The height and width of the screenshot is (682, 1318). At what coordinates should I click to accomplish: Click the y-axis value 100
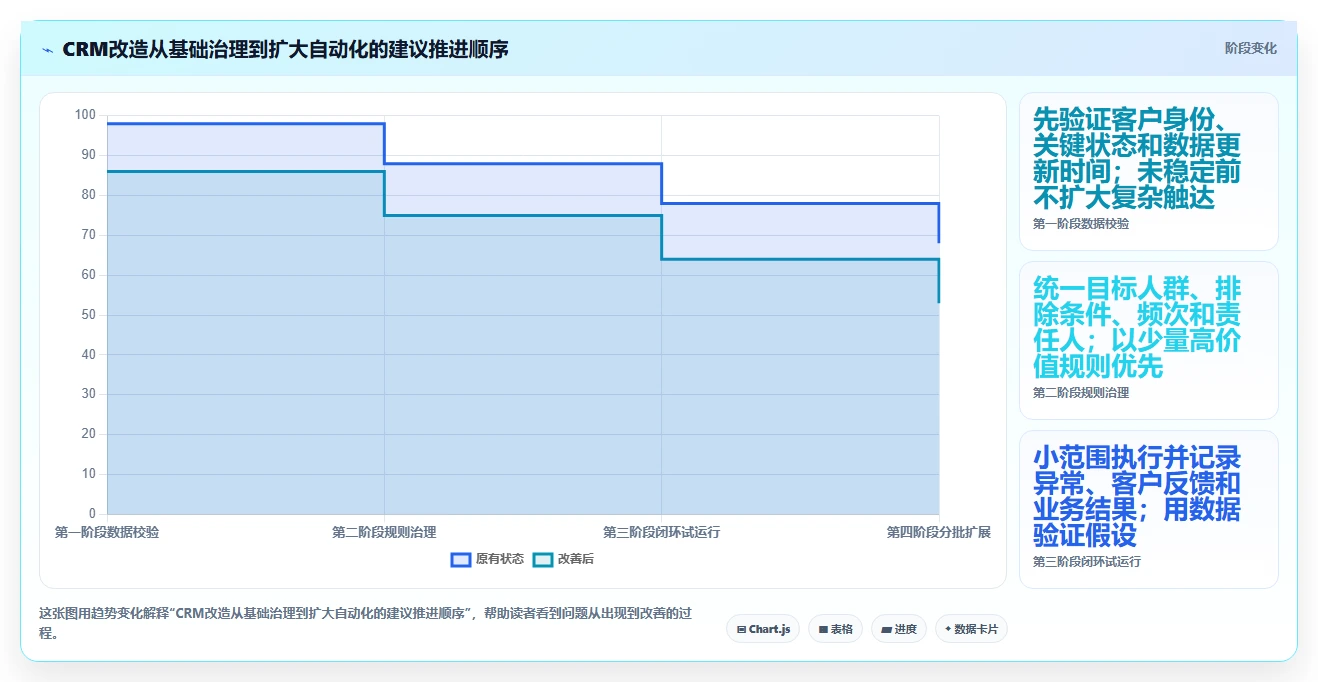pyautogui.click(x=85, y=115)
